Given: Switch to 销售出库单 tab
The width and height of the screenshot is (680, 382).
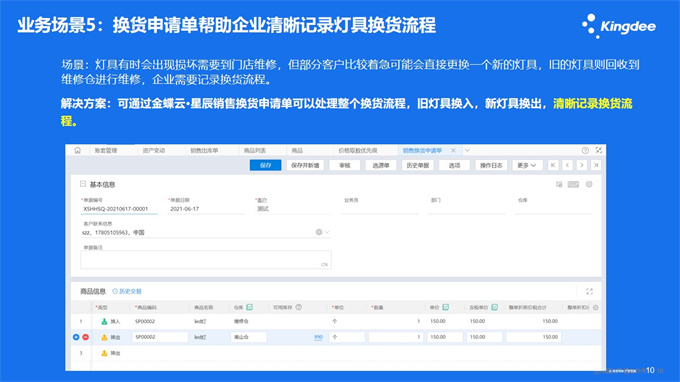Looking at the screenshot, I should 204,150.
